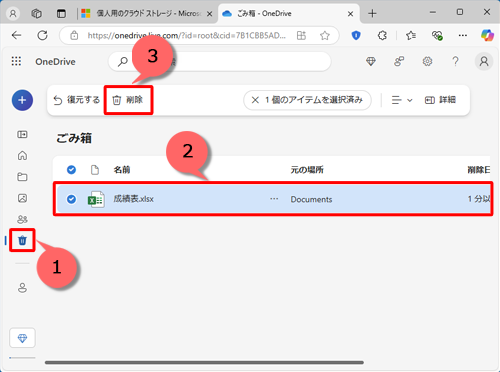Open the browser favorites list icon

pyautogui.click(x=411, y=35)
